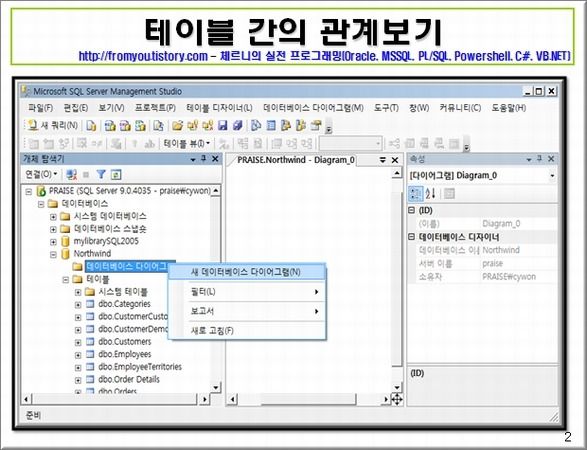Expand the 시스템 데이터베이스 folder
The width and height of the screenshot is (587, 450).
53,217
